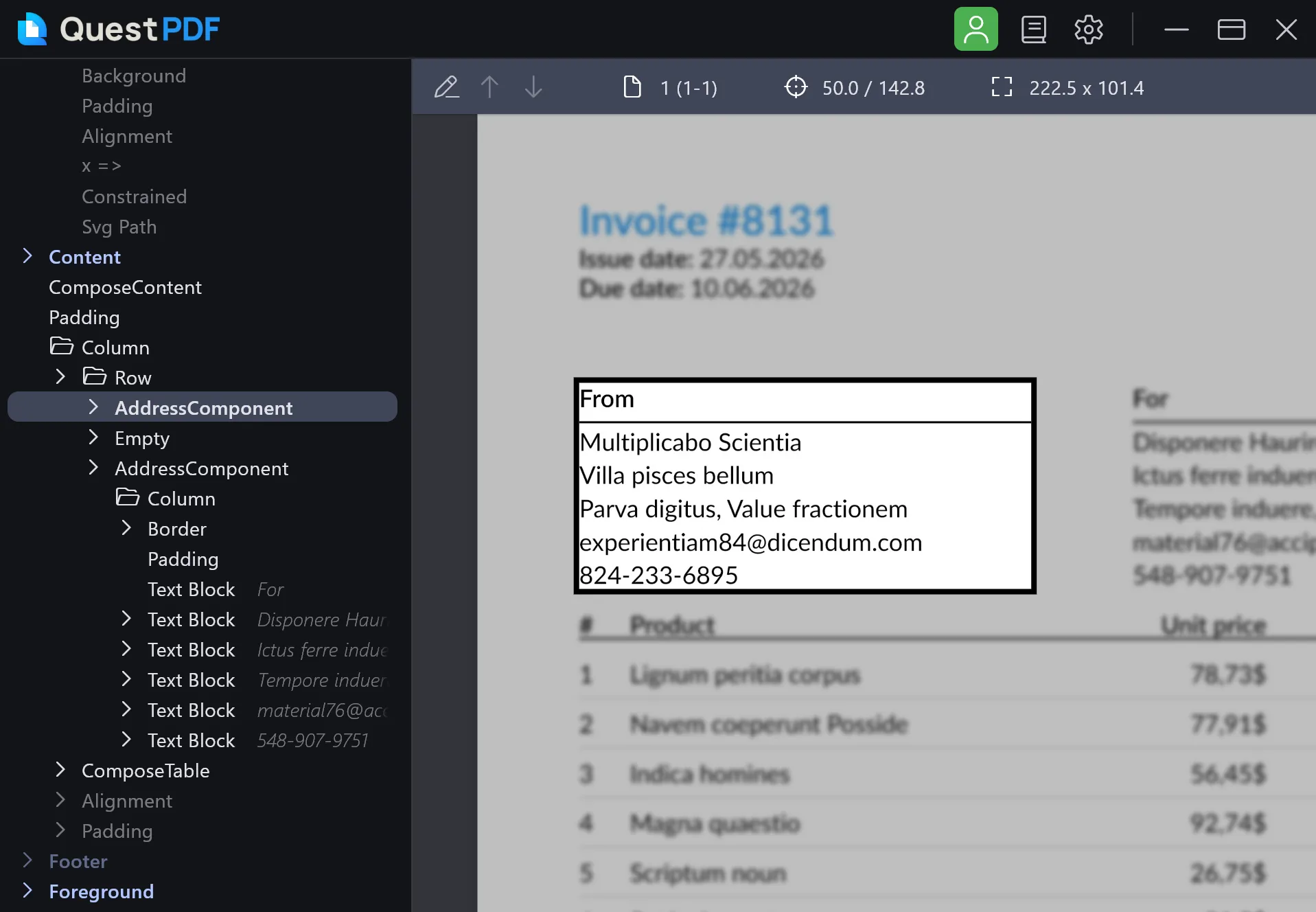
Task: Click the size value '222.5 x 101.4'
Action: tap(1086, 88)
